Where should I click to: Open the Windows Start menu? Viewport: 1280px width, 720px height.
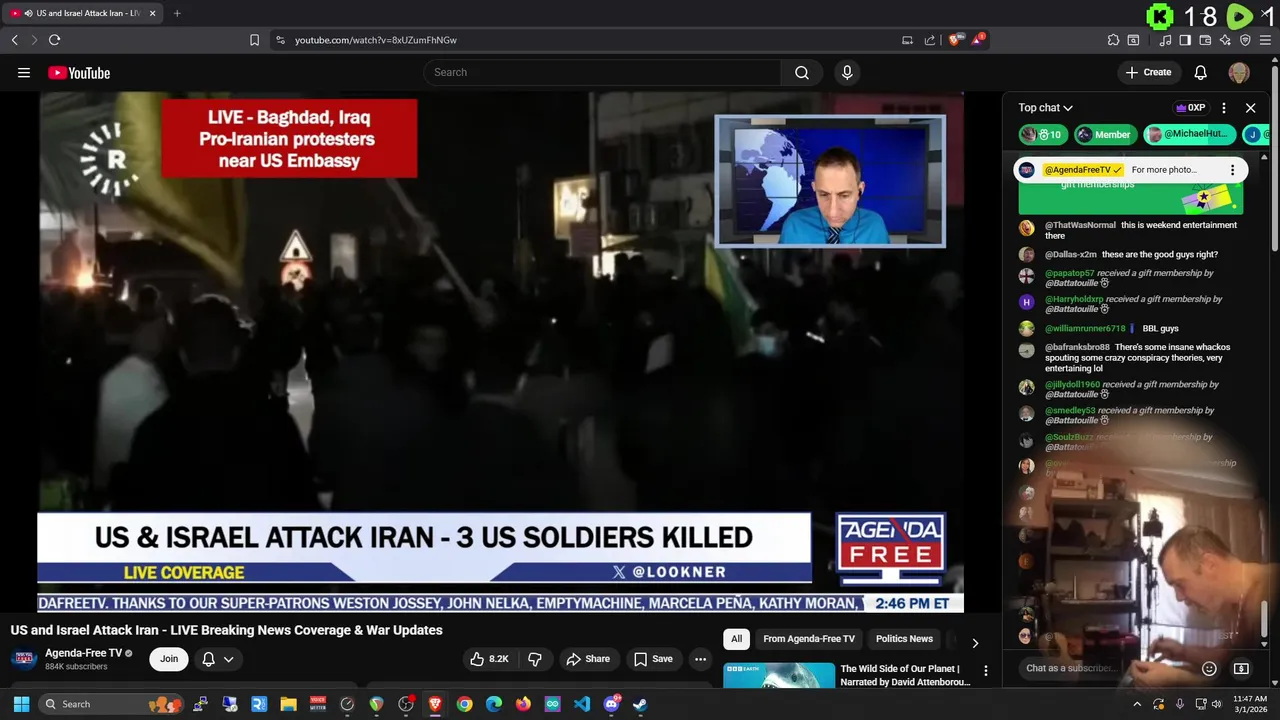pyautogui.click(x=21, y=704)
